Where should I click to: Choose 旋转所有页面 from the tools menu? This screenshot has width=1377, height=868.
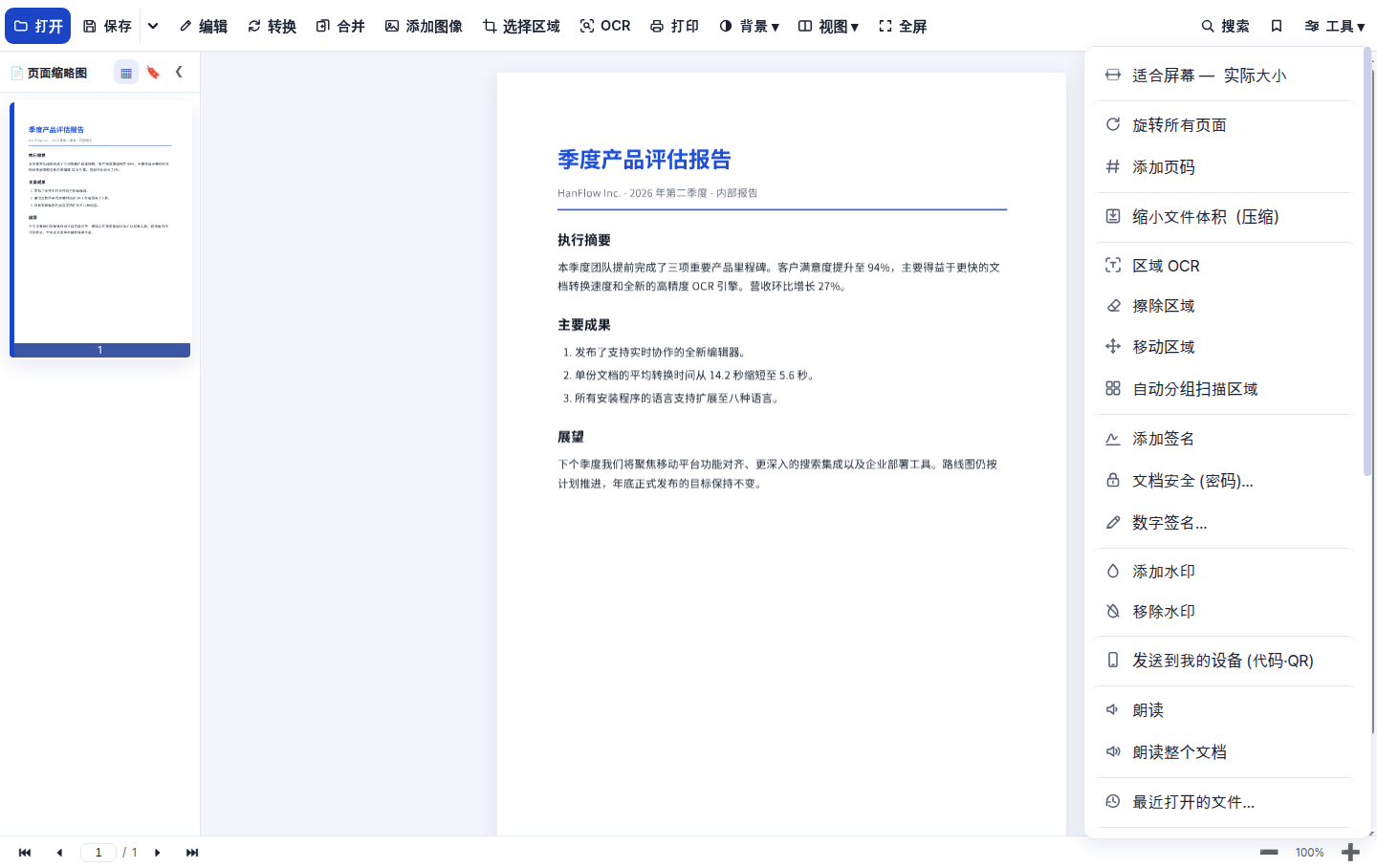(x=1224, y=125)
